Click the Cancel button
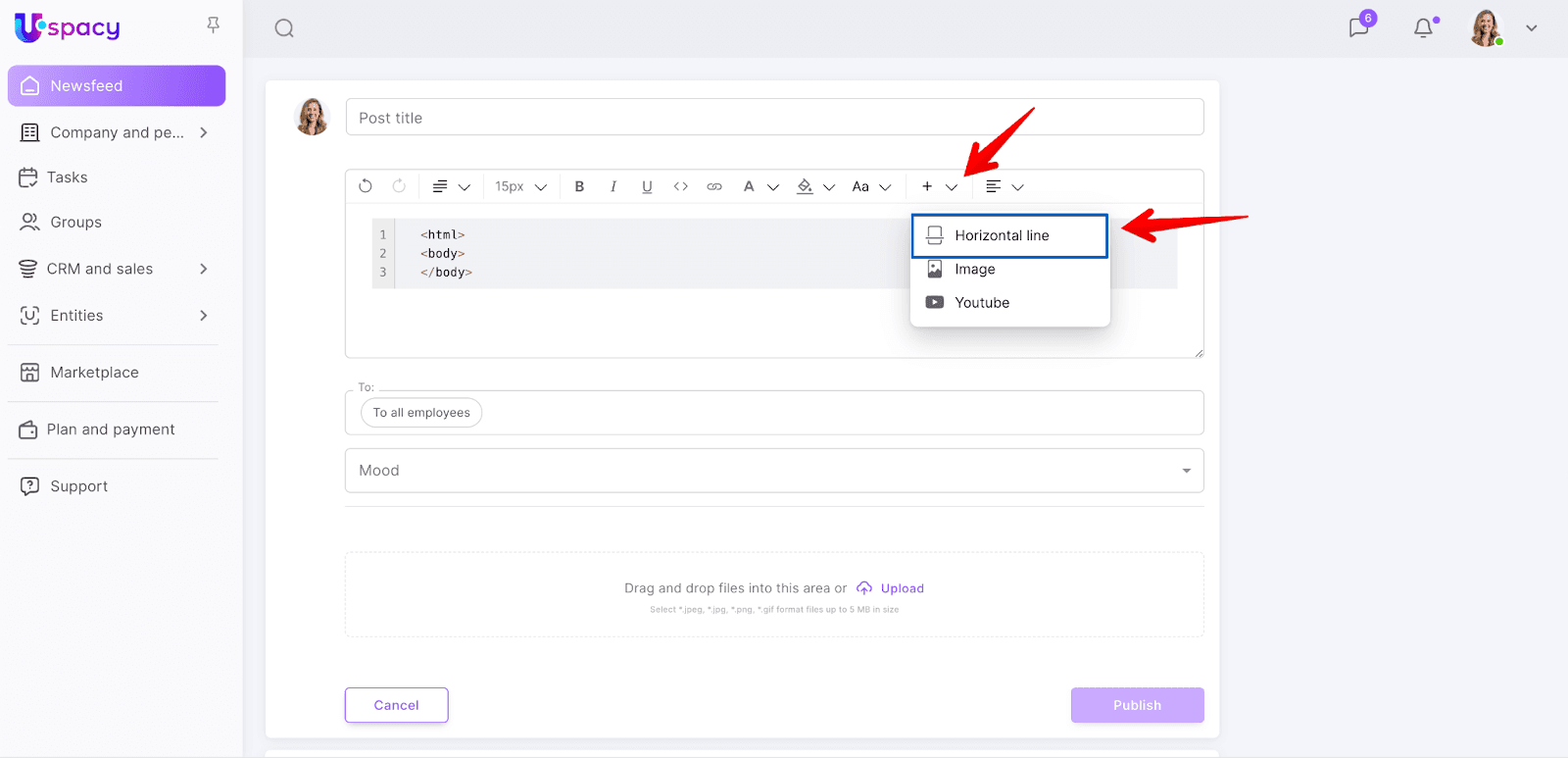The height and width of the screenshot is (758, 1568). click(396, 705)
